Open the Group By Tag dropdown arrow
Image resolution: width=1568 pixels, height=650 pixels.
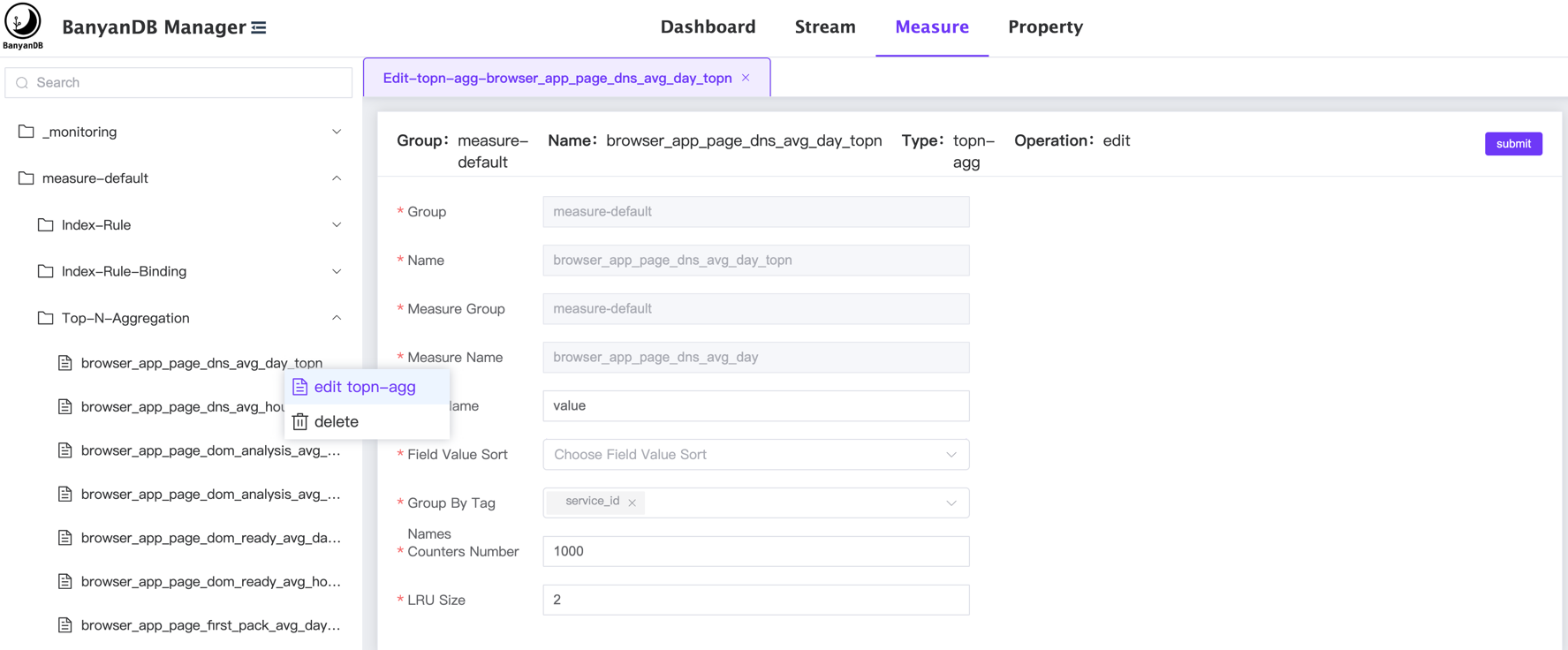[951, 503]
